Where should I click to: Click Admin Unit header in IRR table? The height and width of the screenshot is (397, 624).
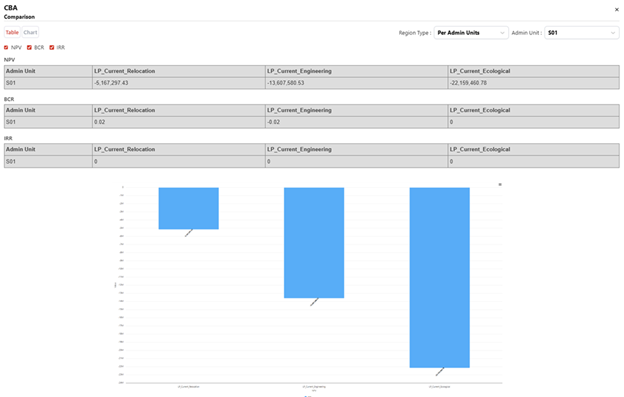click(x=21, y=149)
